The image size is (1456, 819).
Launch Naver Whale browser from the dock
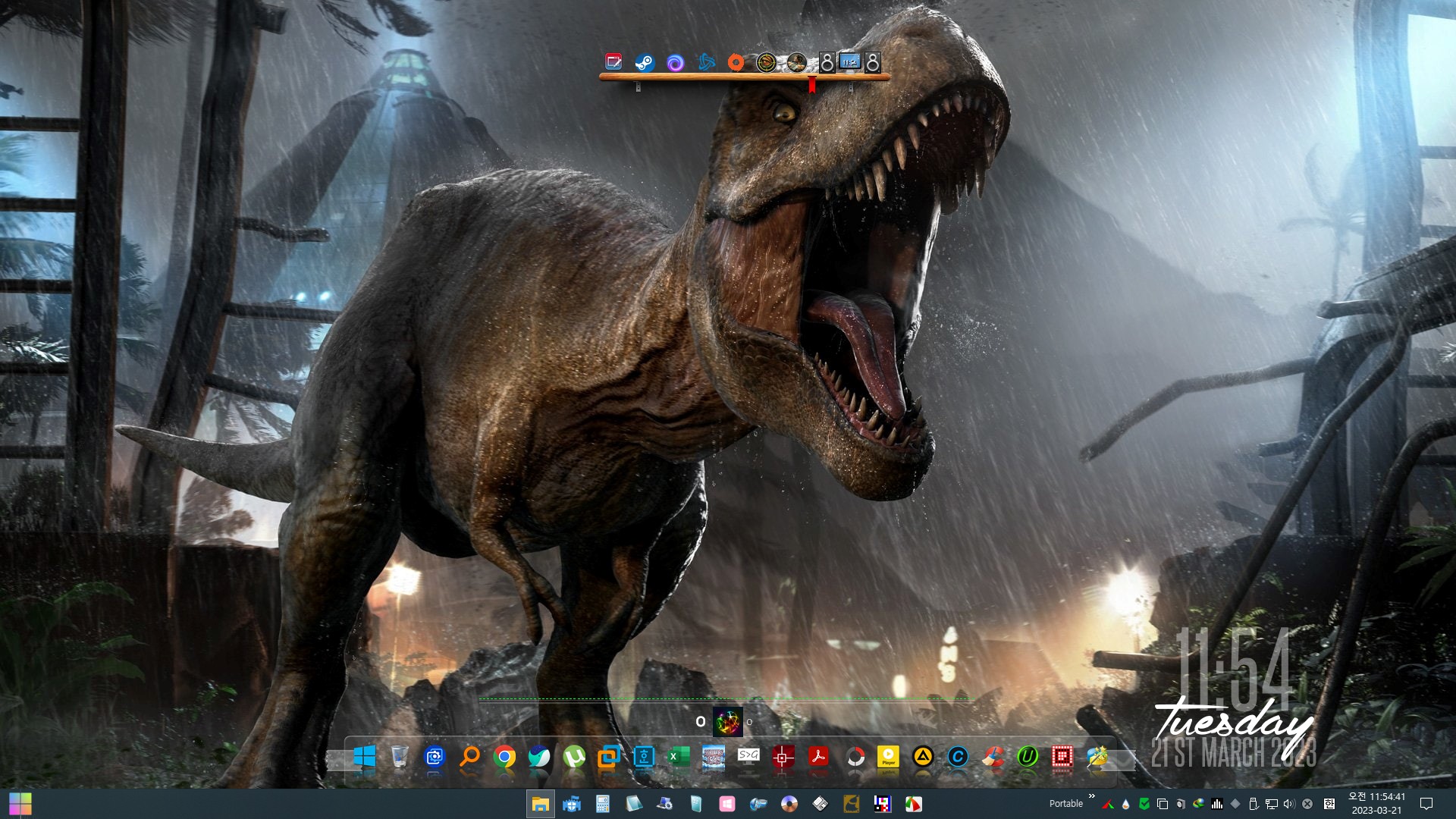539,756
